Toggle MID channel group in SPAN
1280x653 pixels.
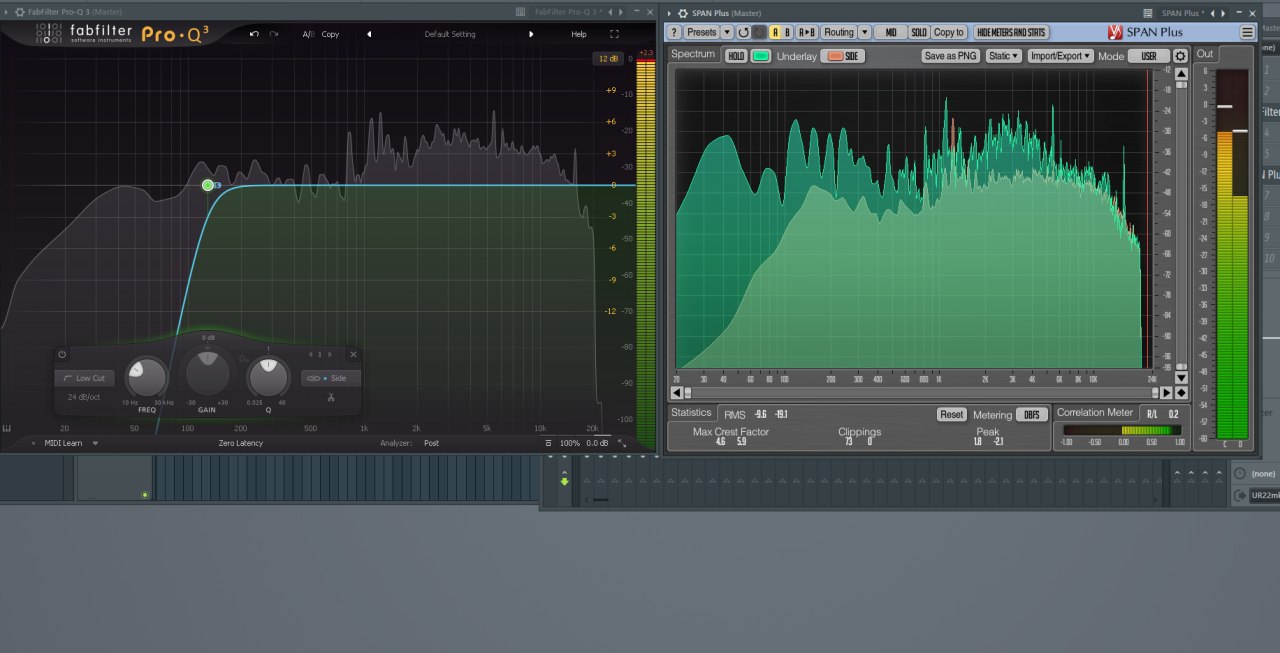click(x=891, y=32)
